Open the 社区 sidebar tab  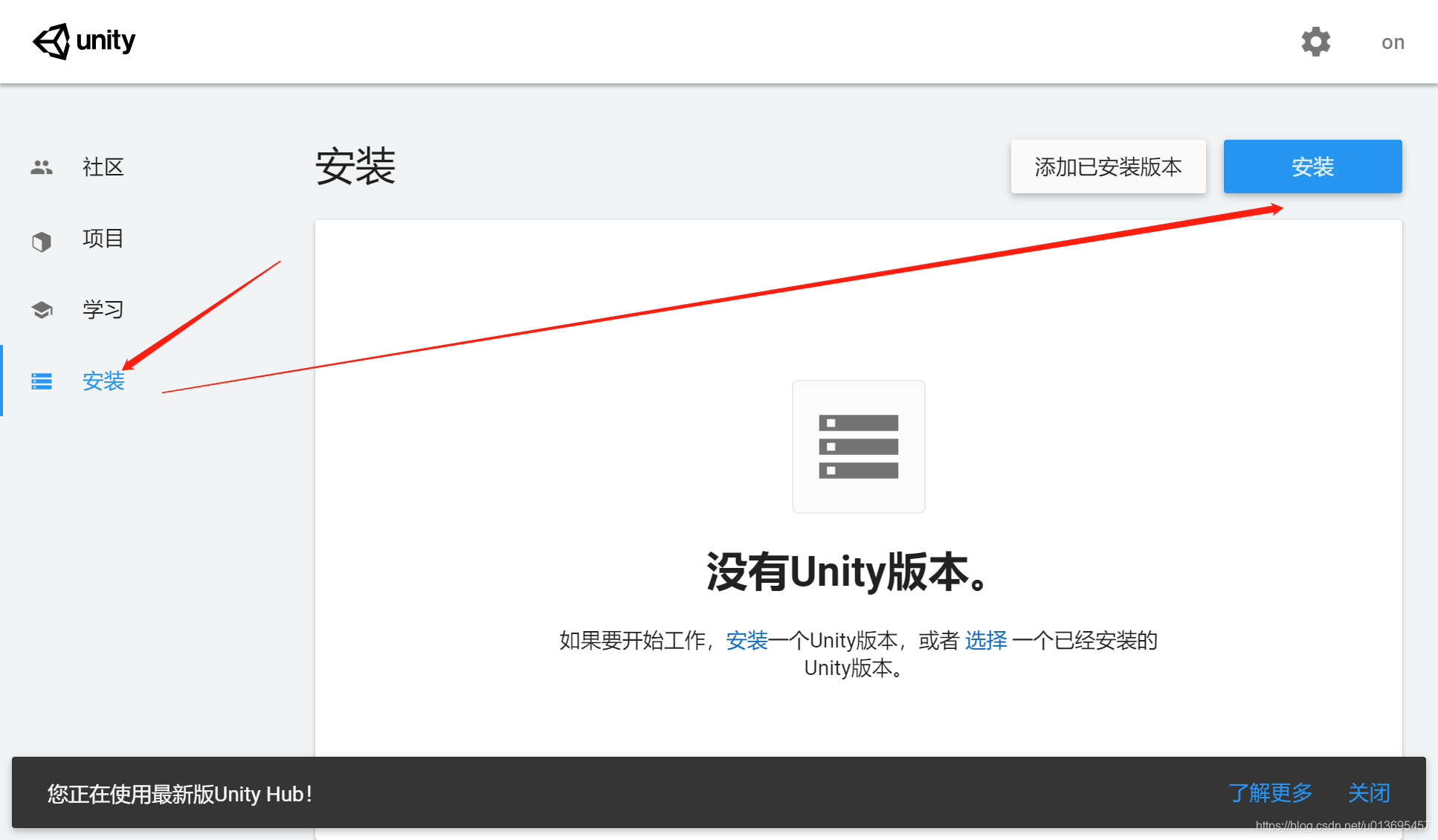pyautogui.click(x=103, y=167)
